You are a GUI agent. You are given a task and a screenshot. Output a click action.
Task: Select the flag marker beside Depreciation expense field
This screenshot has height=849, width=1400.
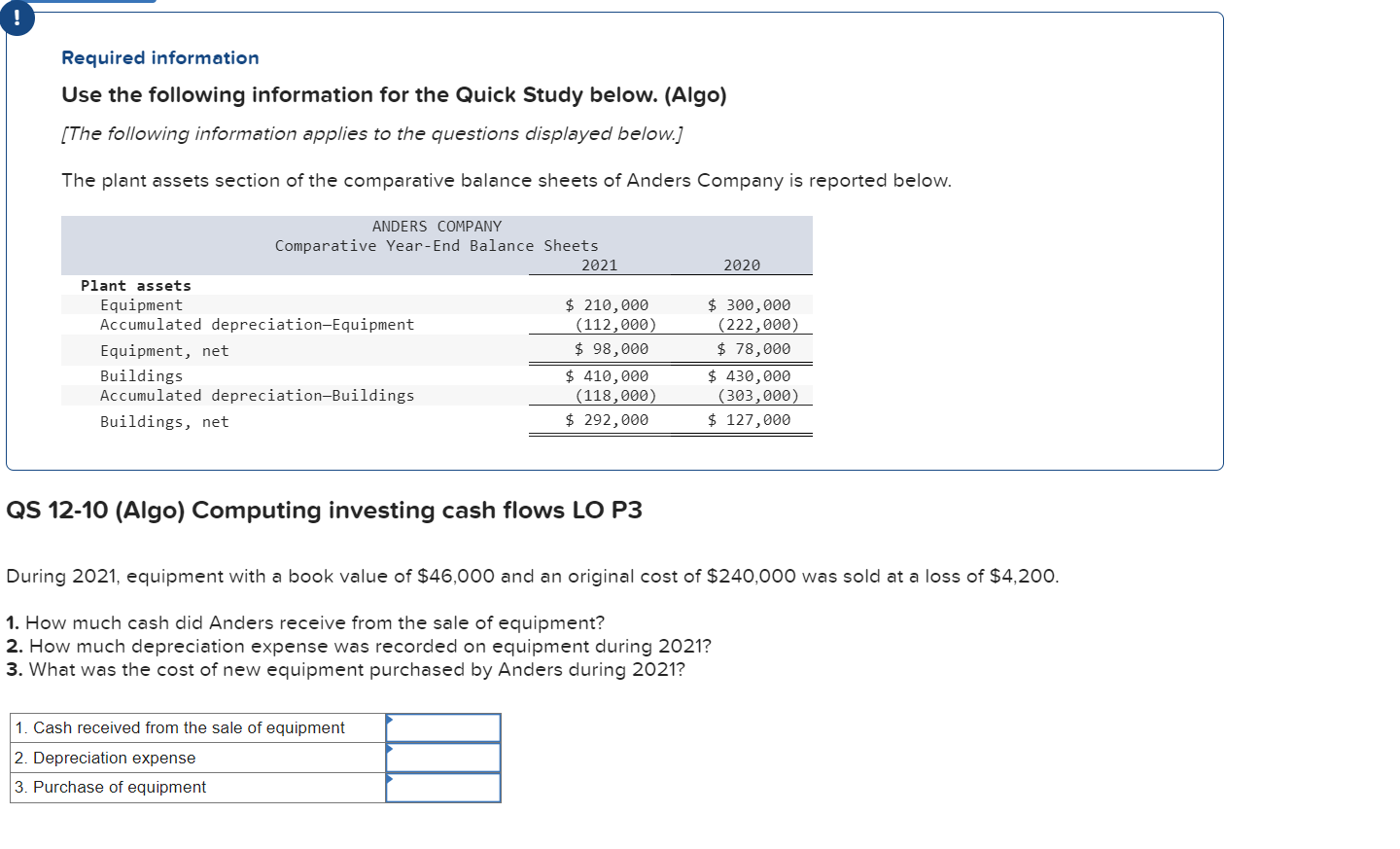click(390, 751)
